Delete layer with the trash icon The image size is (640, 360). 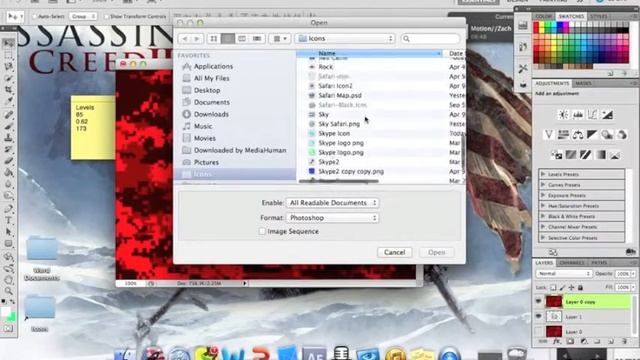coord(625,342)
